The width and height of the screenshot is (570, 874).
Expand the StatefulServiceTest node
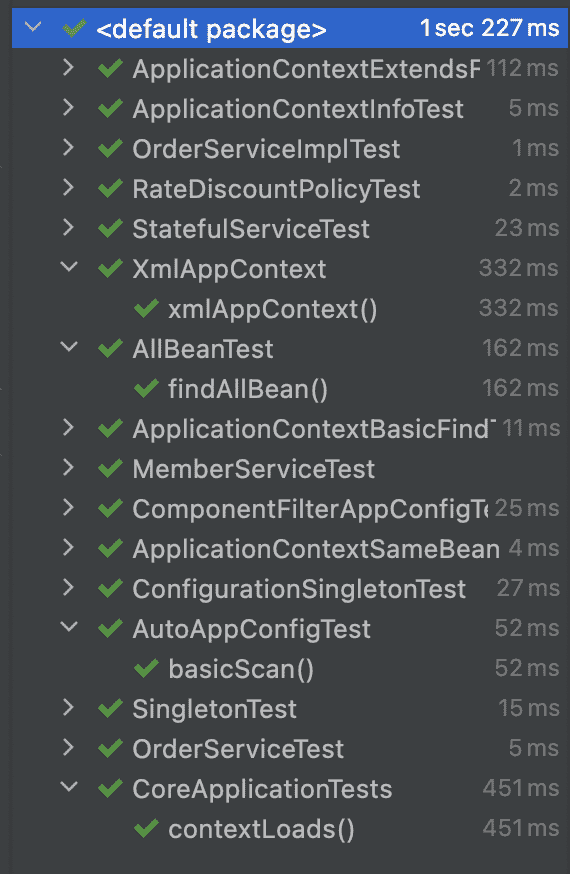(69, 228)
